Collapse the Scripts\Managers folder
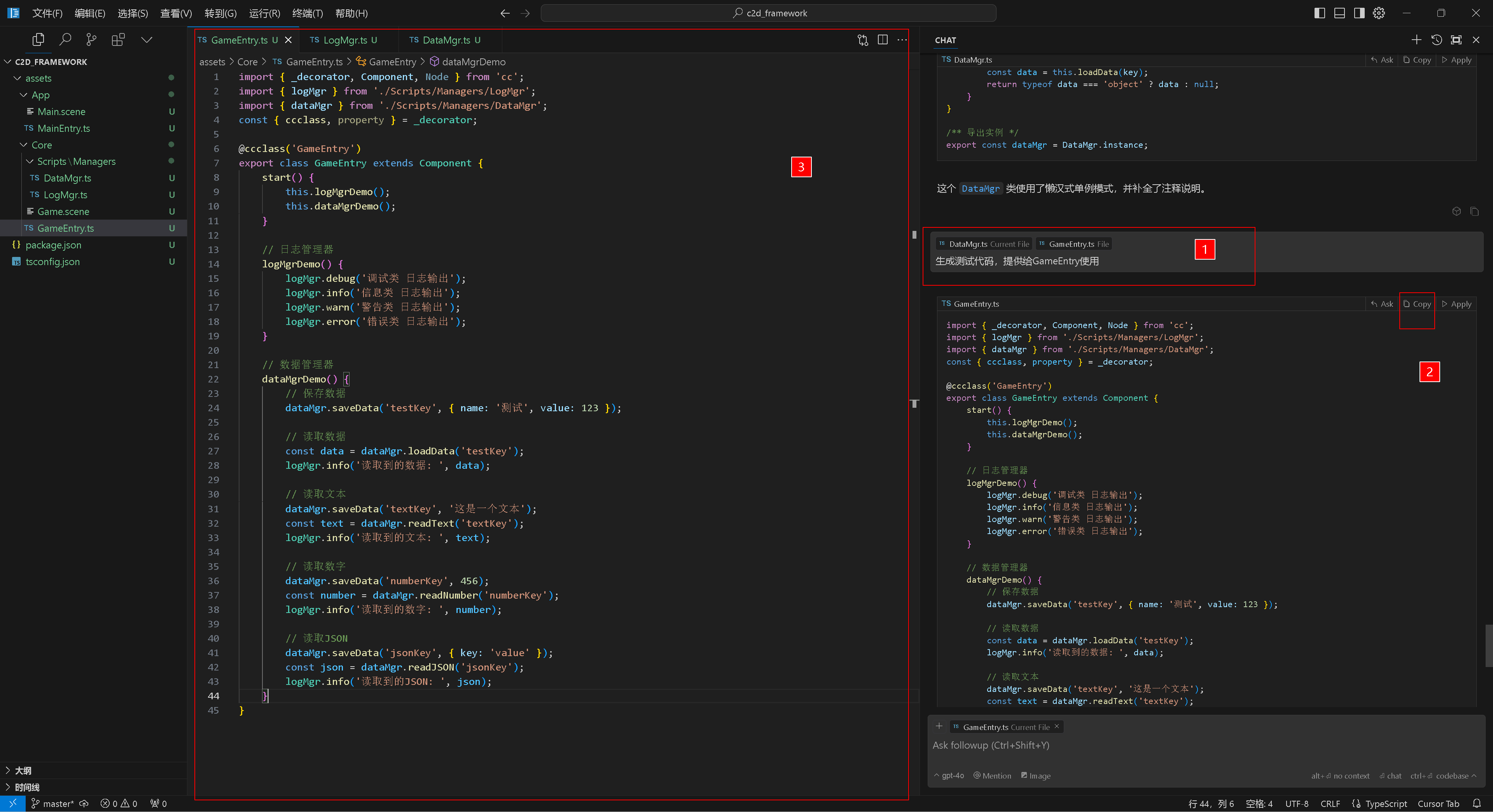 click(30, 161)
